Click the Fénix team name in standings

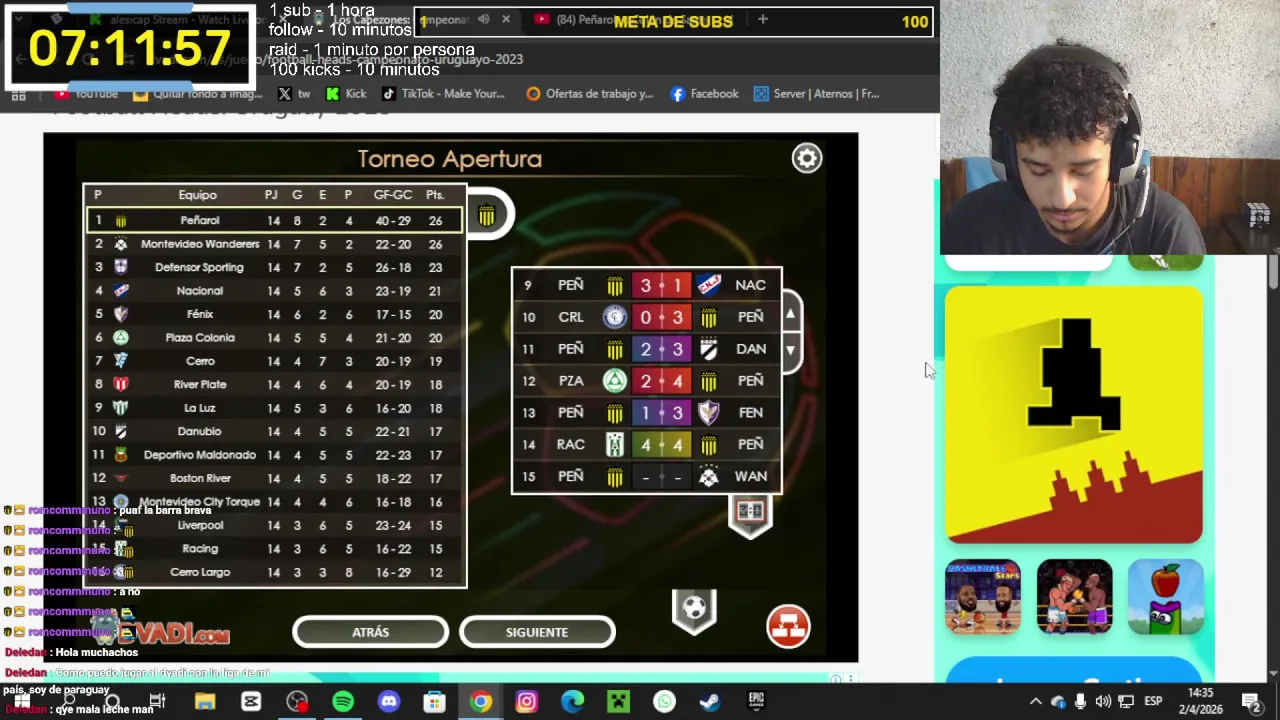point(200,314)
